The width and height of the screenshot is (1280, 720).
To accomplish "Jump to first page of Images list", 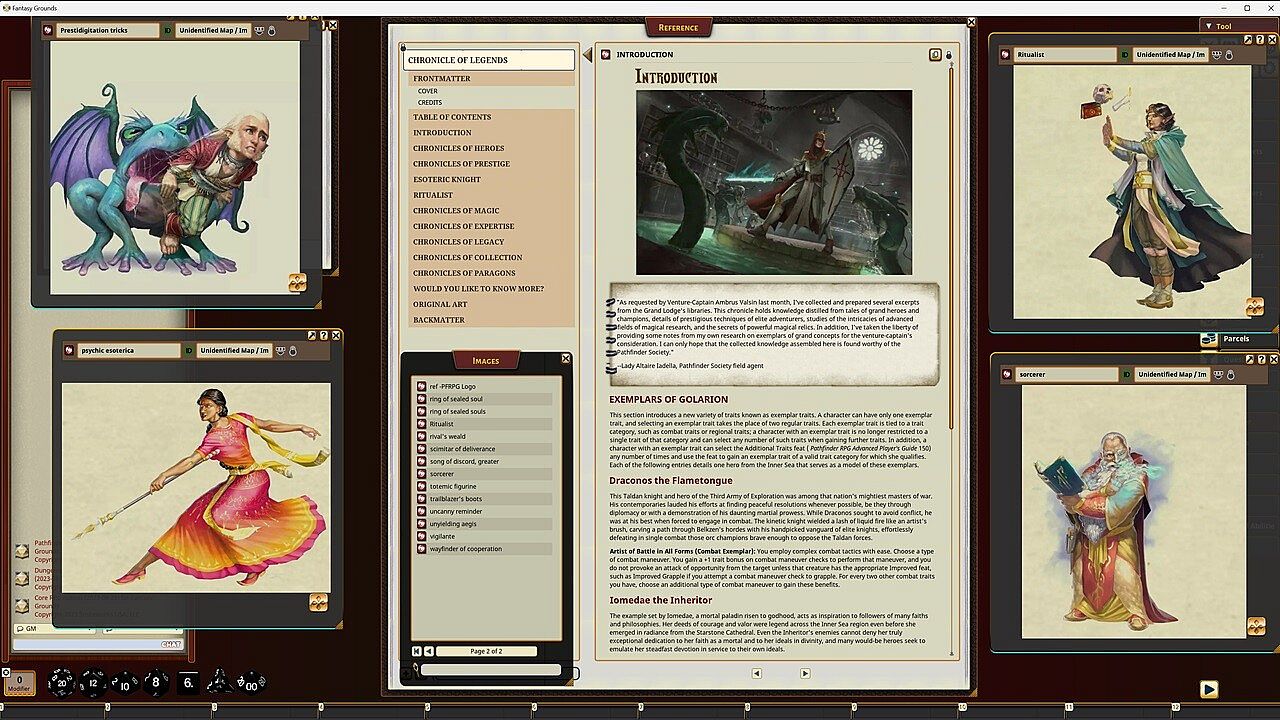I will click(417, 651).
